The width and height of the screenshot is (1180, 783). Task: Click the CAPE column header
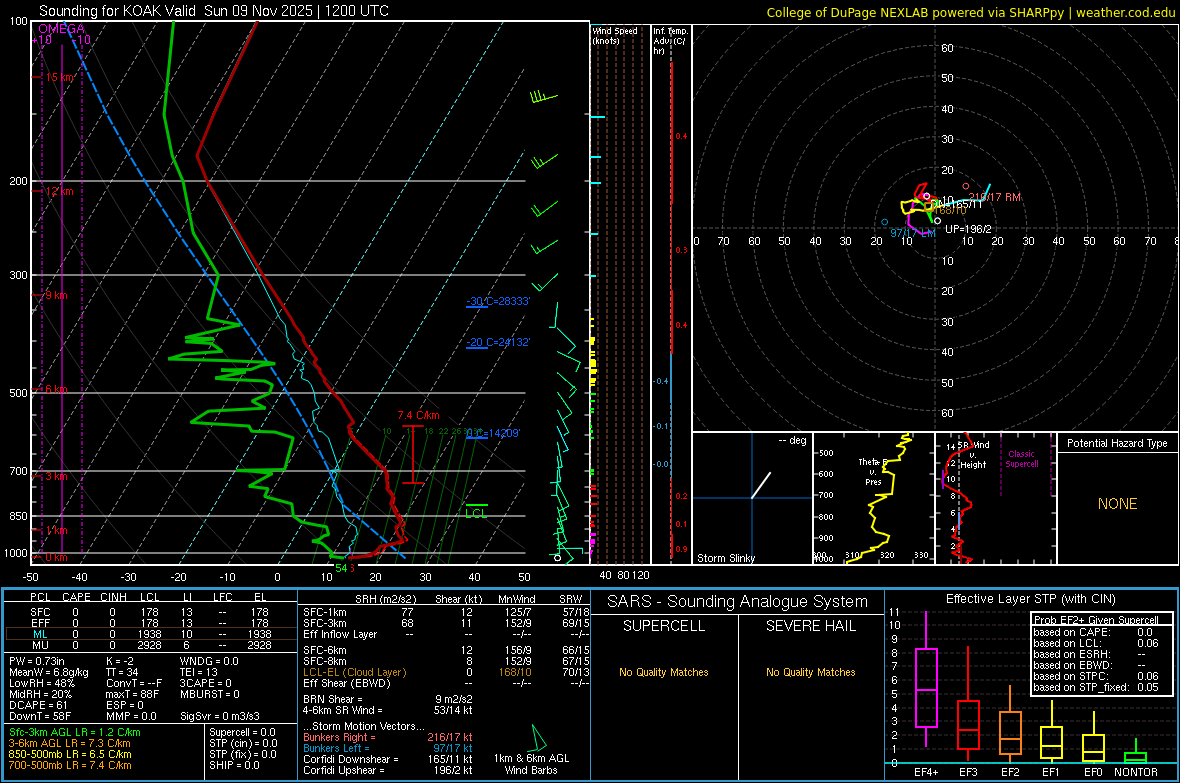(x=76, y=597)
